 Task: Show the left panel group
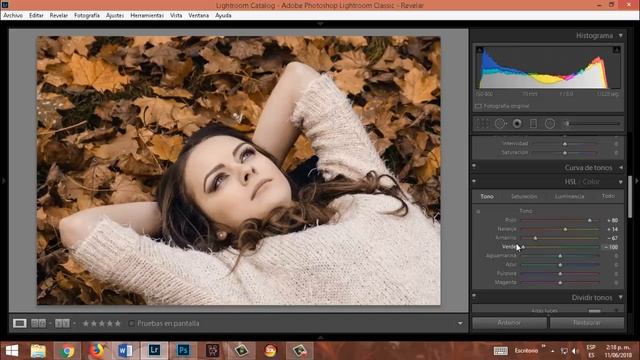(x=3, y=180)
